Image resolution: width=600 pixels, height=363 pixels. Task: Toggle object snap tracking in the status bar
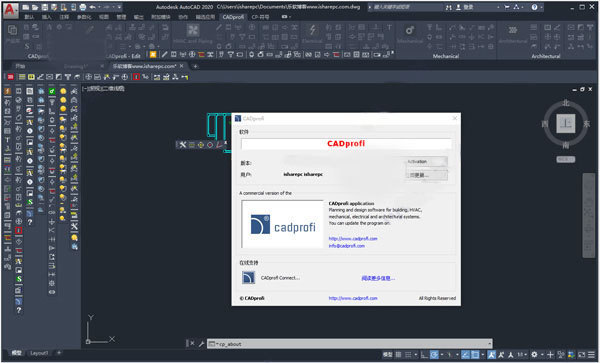(x=465, y=355)
